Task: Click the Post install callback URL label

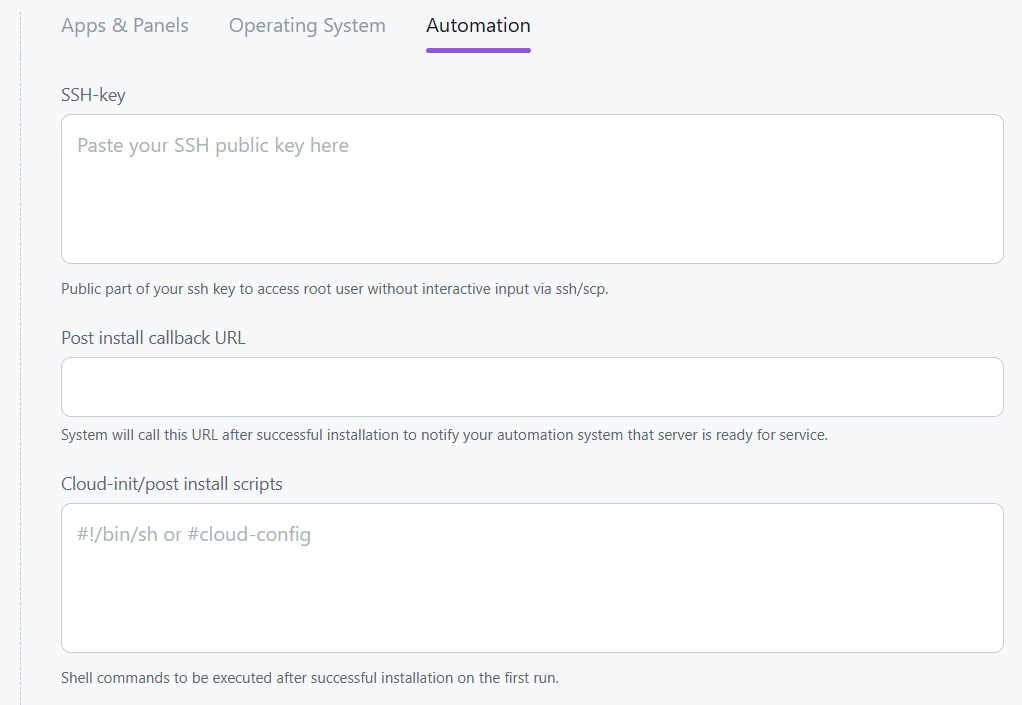Action: (153, 338)
